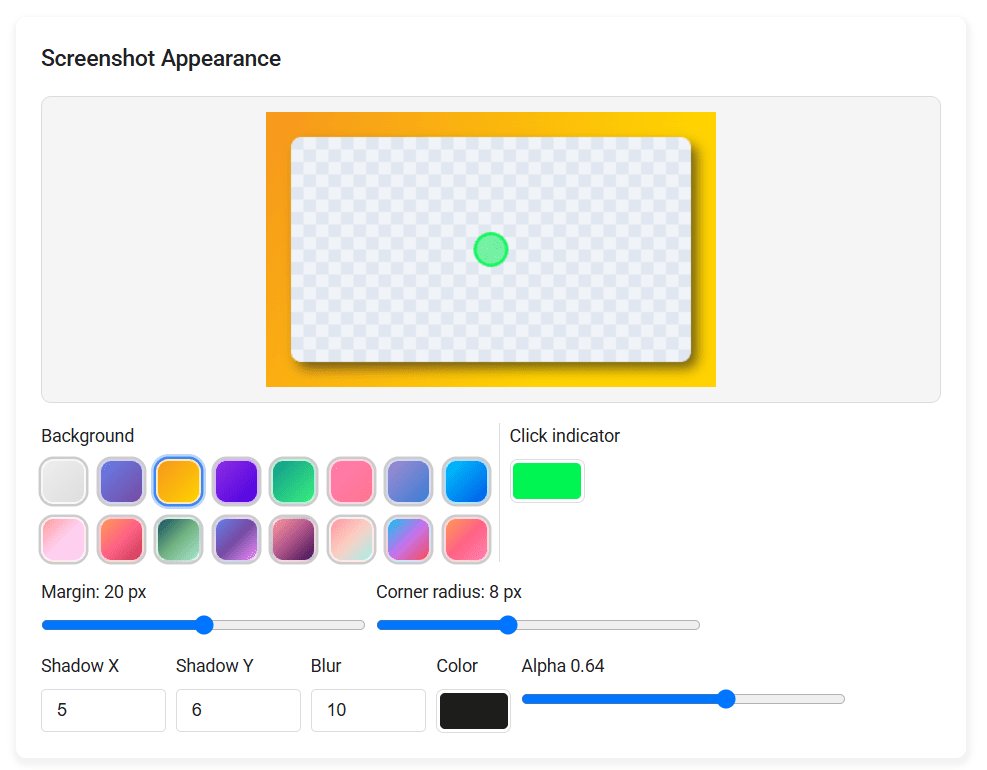Image resolution: width=987 pixels, height=770 pixels.
Task: Choose the dark green to mint background swatch
Action: point(179,540)
